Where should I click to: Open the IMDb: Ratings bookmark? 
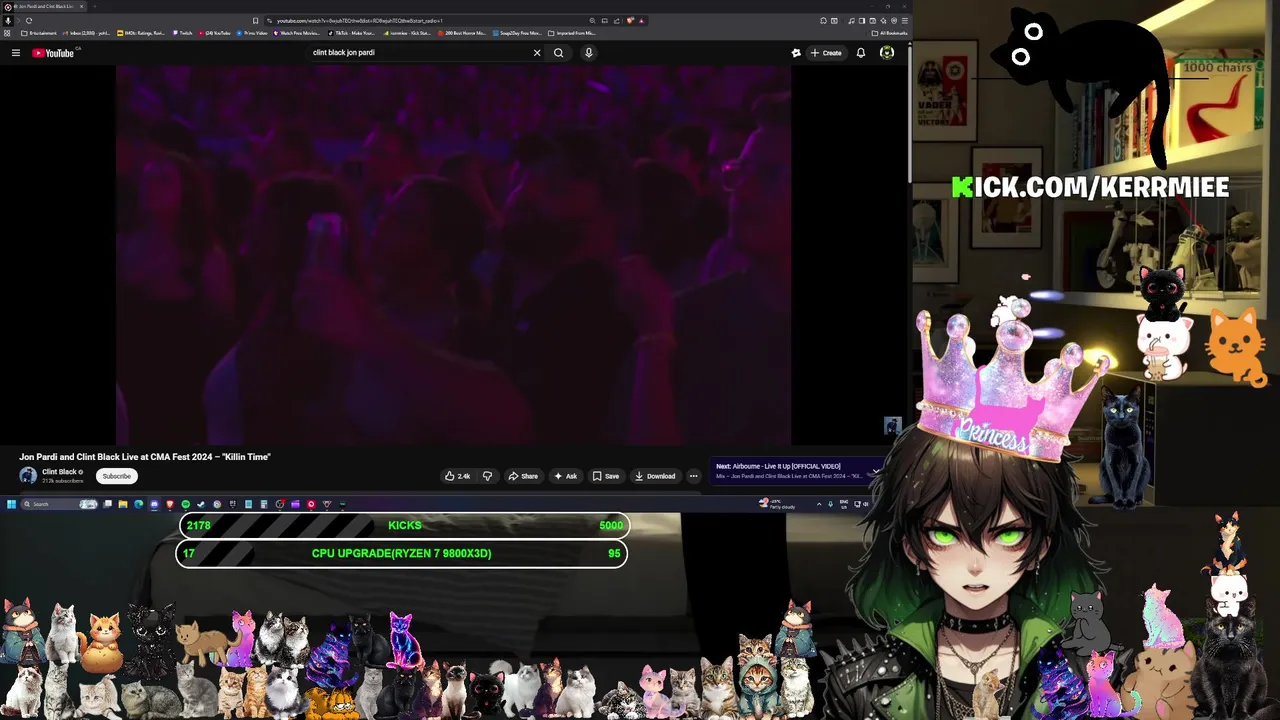tap(141, 33)
